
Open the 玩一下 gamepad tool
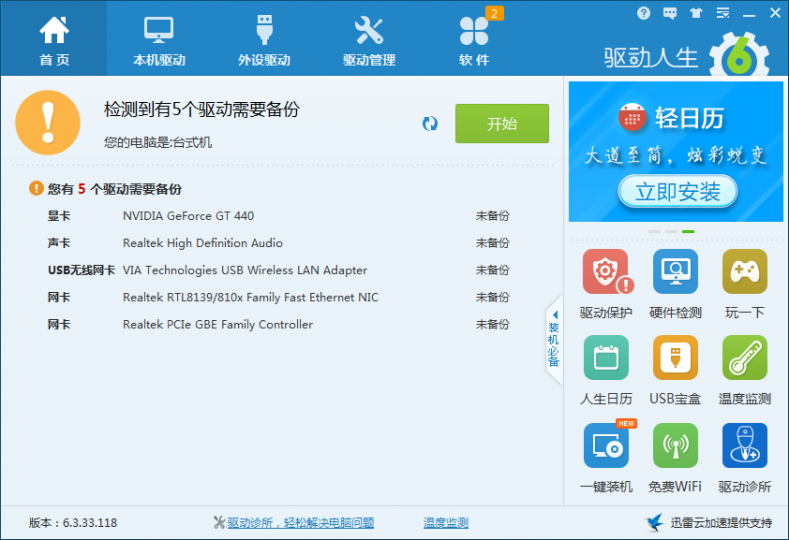point(745,284)
